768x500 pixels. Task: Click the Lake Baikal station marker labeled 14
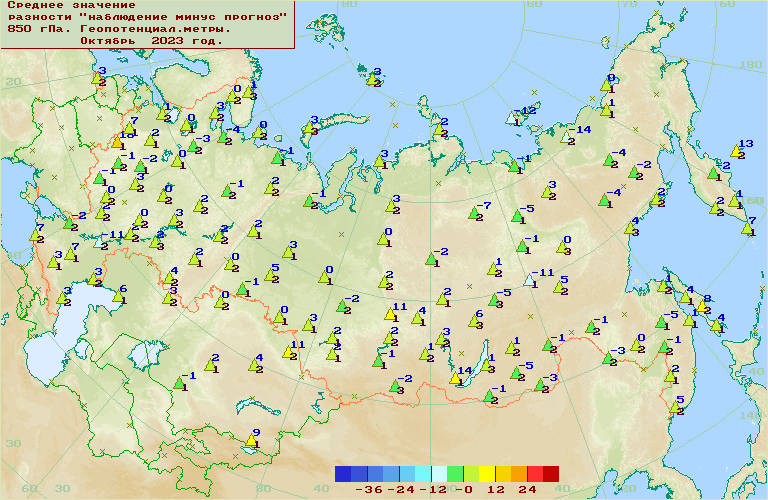[455, 378]
